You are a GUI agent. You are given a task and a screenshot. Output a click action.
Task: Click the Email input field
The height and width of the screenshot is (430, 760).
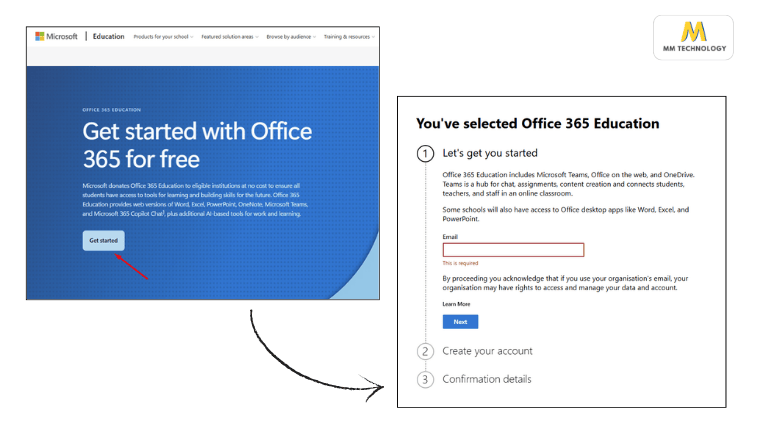pyautogui.click(x=513, y=250)
